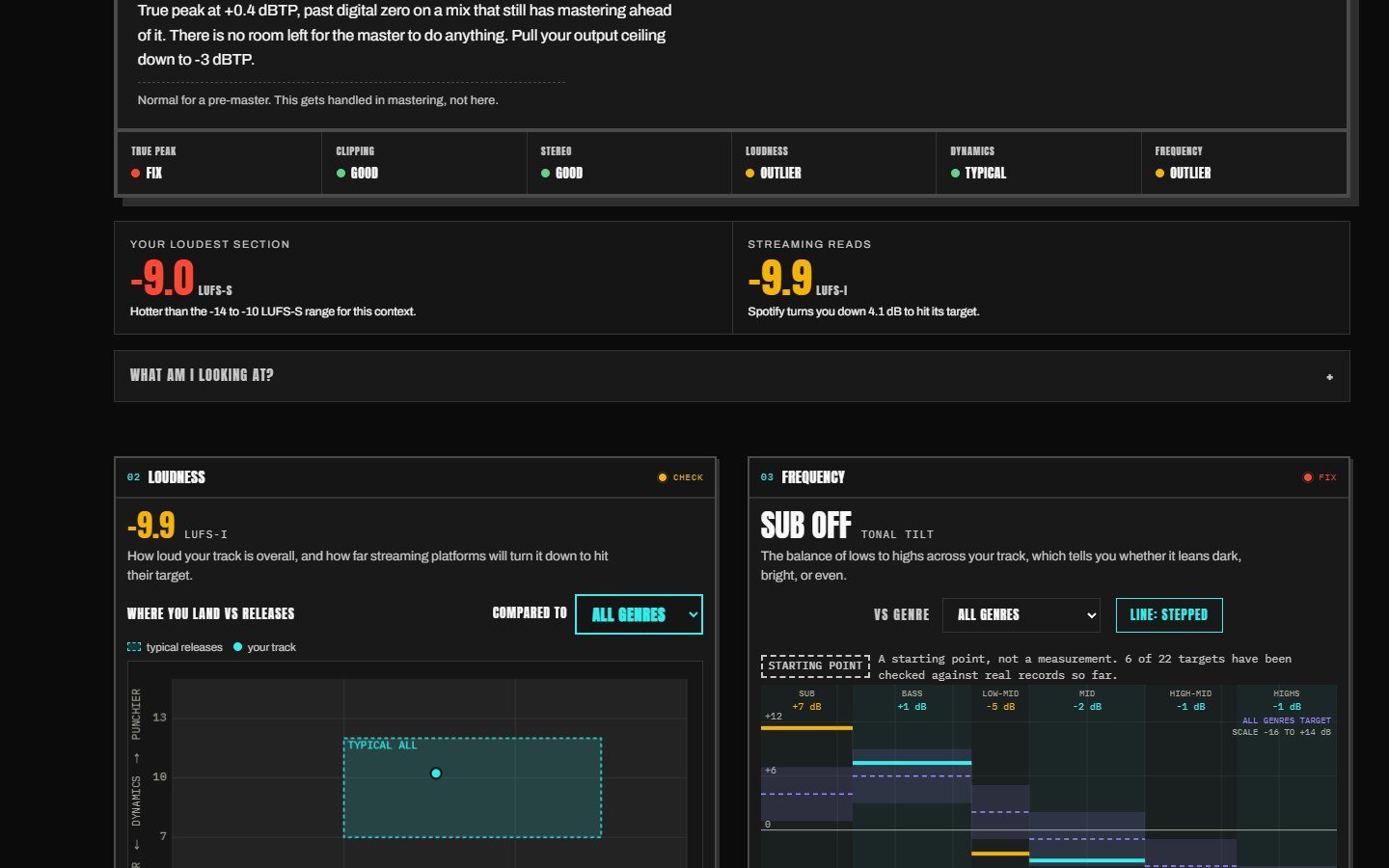Click the LOW-MID band -5 dB label

1000,707
